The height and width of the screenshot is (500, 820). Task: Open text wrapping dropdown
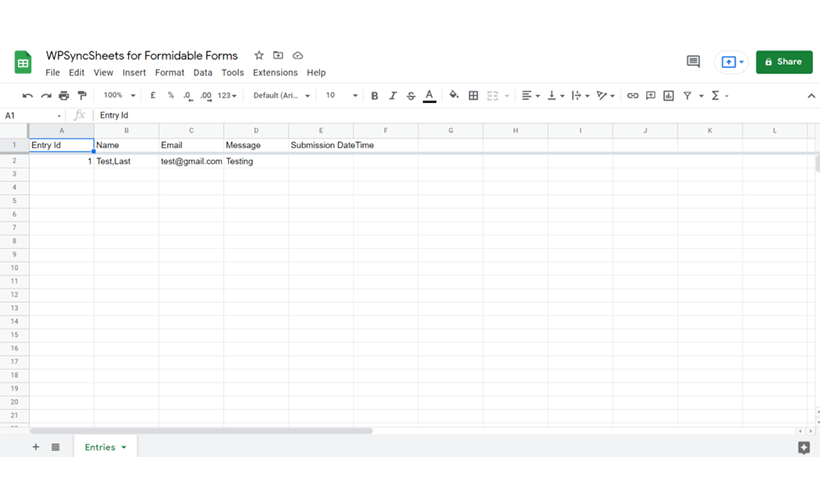click(x=580, y=96)
